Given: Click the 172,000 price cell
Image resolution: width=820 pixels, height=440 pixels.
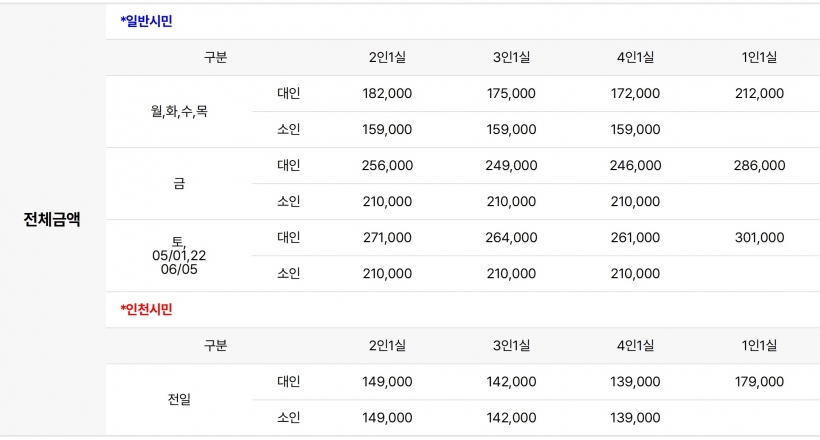Looking at the screenshot, I should 635,93.
